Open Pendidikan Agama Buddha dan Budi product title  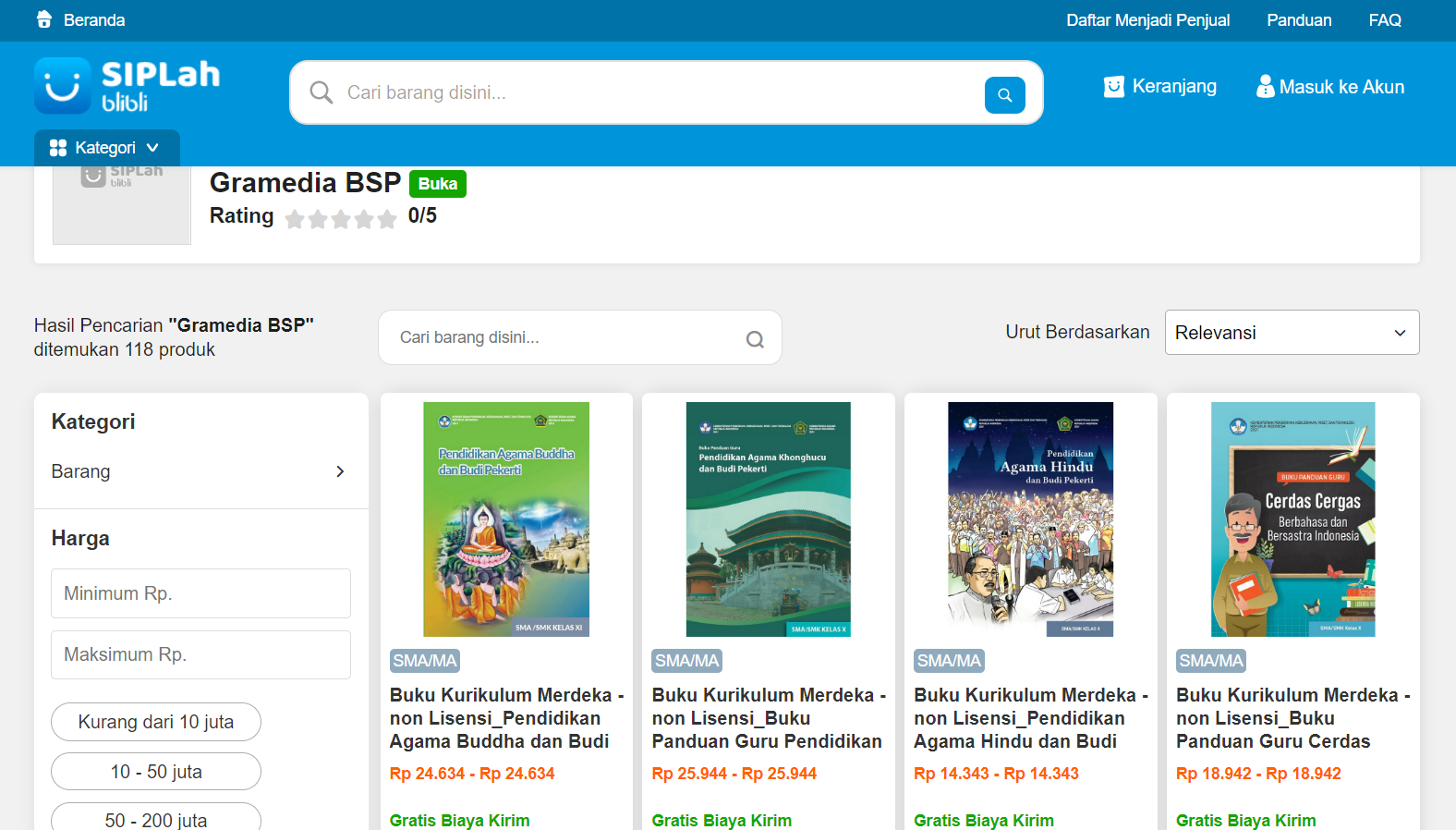[506, 718]
